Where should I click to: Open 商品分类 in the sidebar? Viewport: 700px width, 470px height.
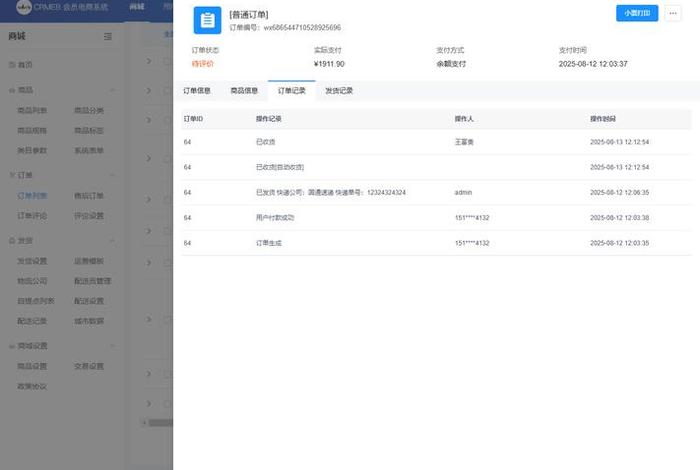[89, 111]
